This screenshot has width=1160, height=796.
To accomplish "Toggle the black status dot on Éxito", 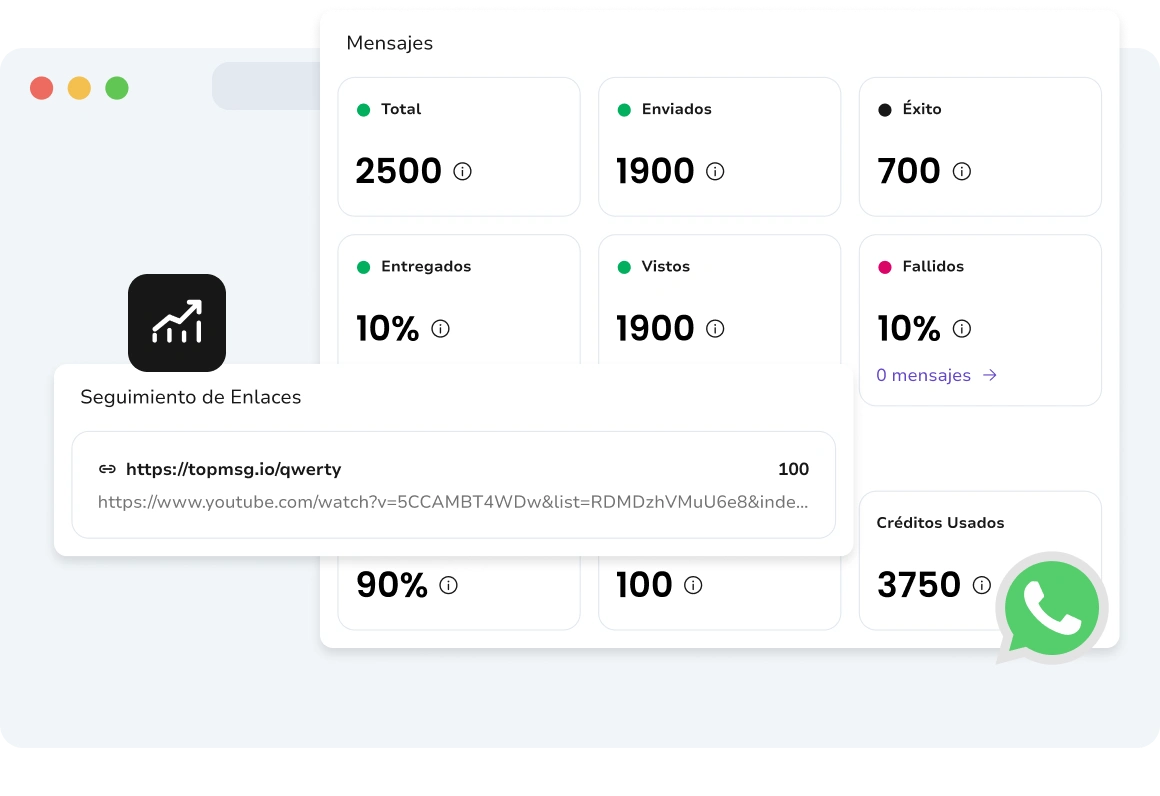I will (885, 110).
